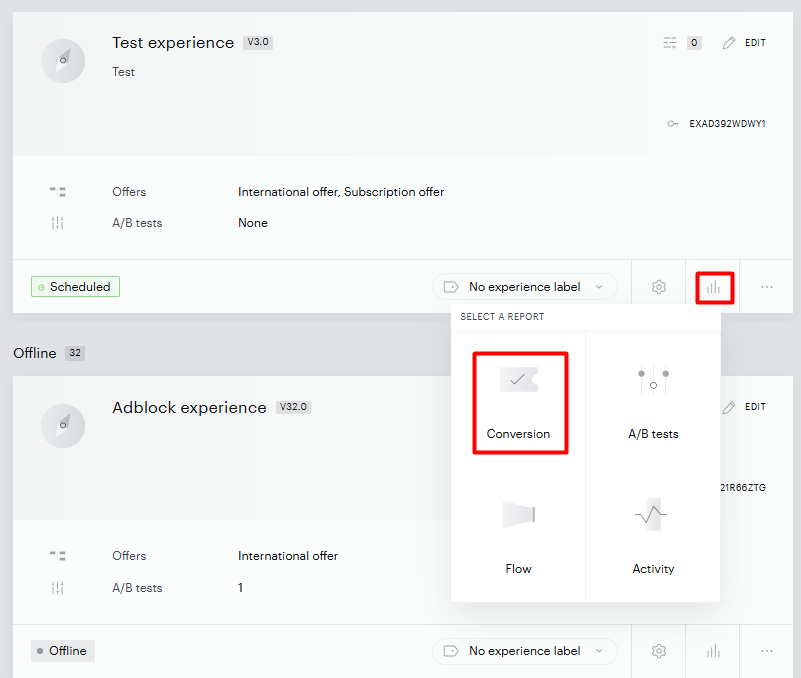Choose the Flow report

click(519, 535)
